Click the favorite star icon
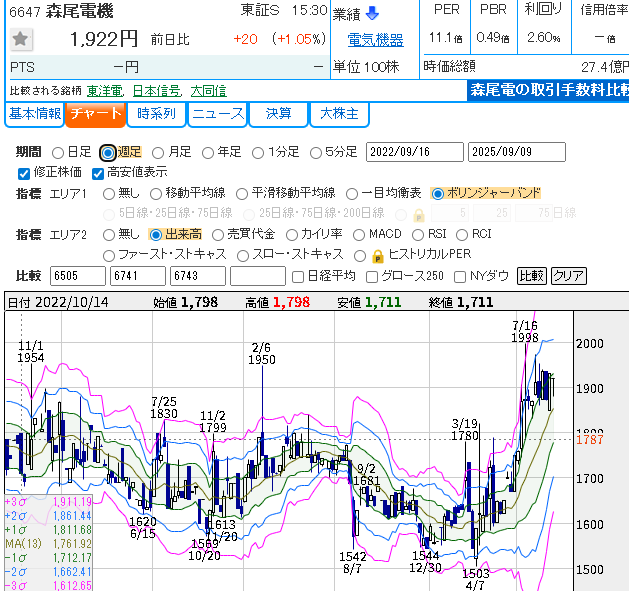Image resolution: width=629 pixels, height=591 pixels. [21, 40]
